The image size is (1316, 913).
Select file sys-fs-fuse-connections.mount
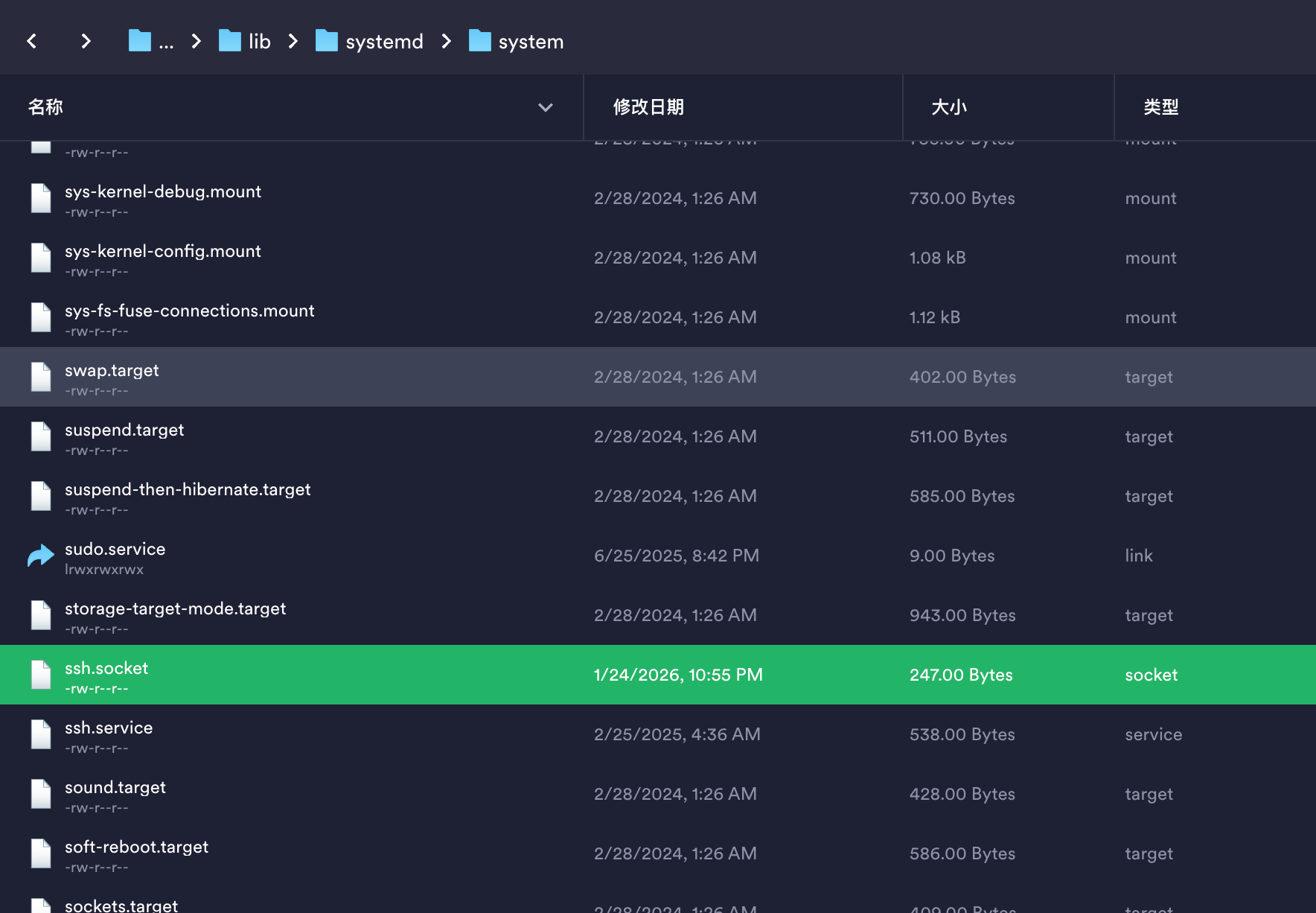click(658, 317)
